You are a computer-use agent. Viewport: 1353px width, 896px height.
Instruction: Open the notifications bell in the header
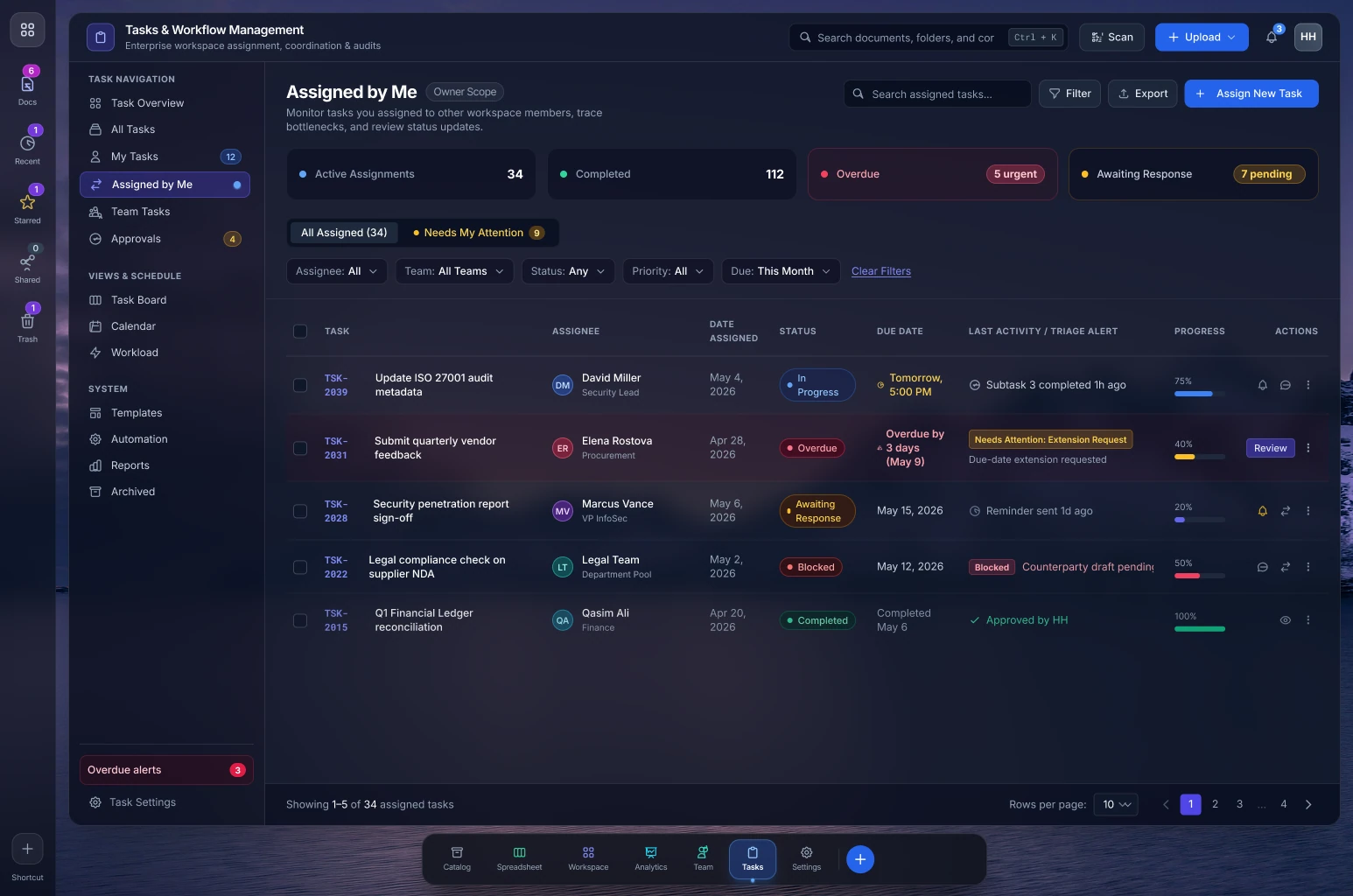click(1272, 37)
